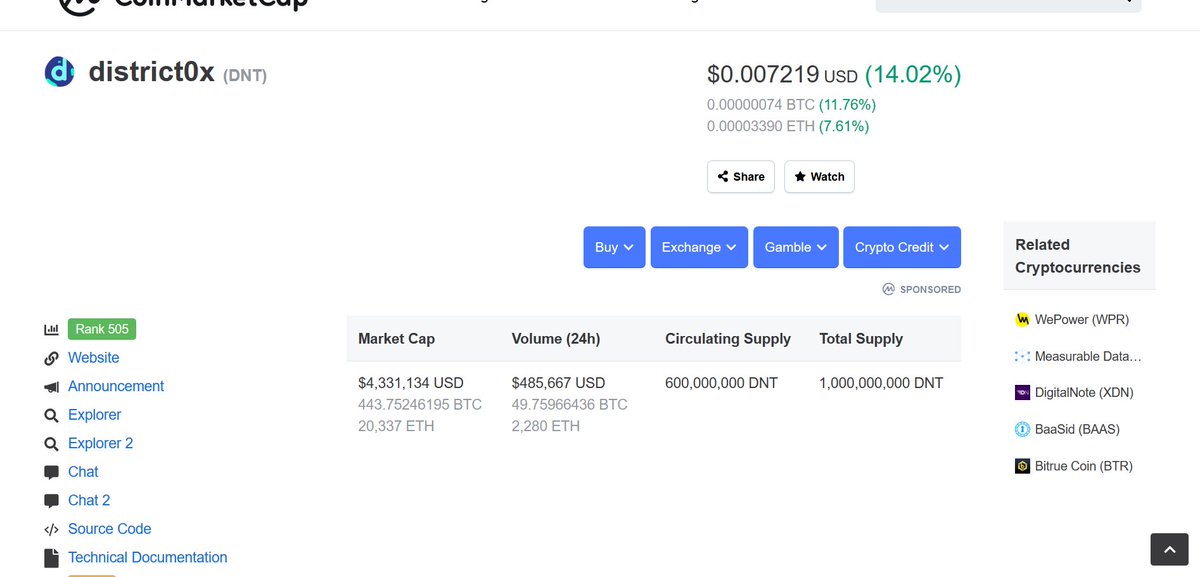Click the Share button
This screenshot has width=1200, height=577.
pyautogui.click(x=741, y=176)
